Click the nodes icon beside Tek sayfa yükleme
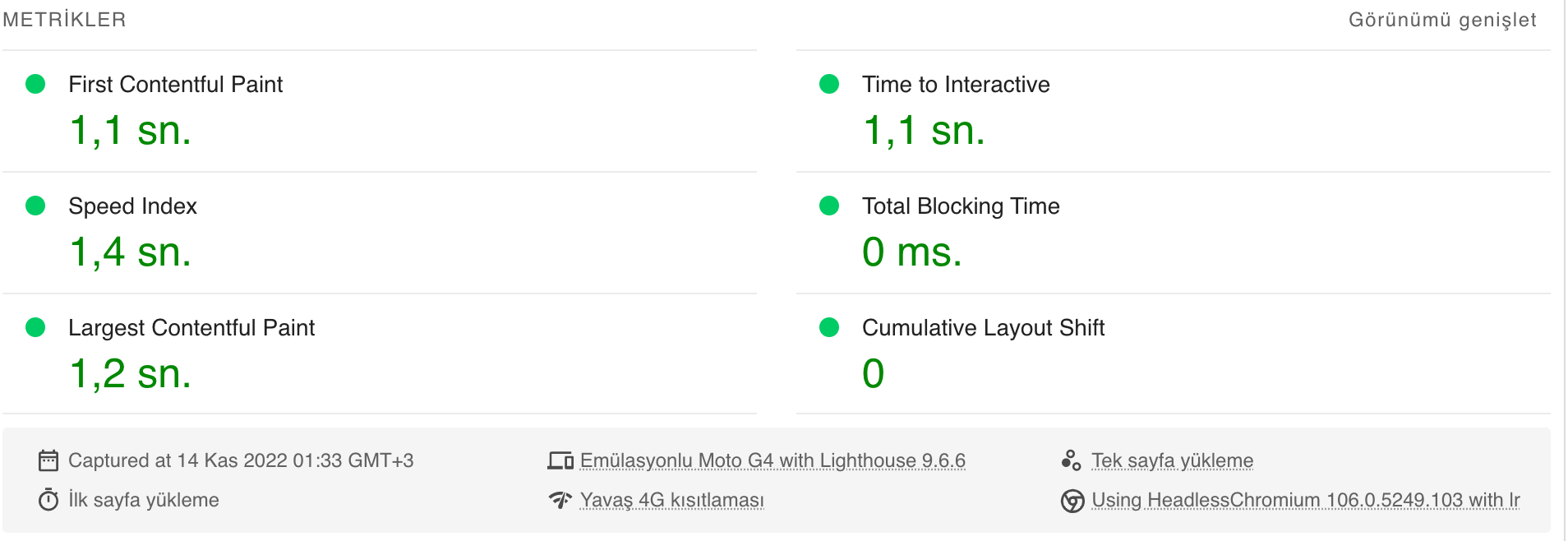Screen dimensions: 1568x541 [1071, 460]
